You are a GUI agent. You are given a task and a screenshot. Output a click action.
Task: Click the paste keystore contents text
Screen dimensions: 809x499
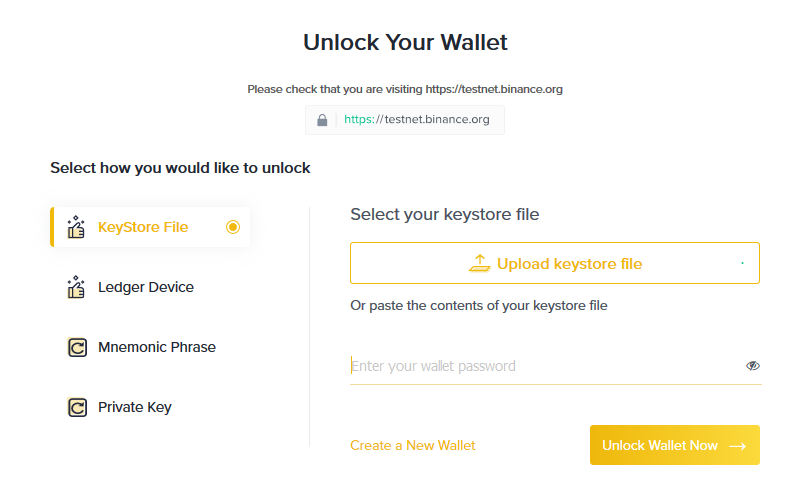(479, 305)
